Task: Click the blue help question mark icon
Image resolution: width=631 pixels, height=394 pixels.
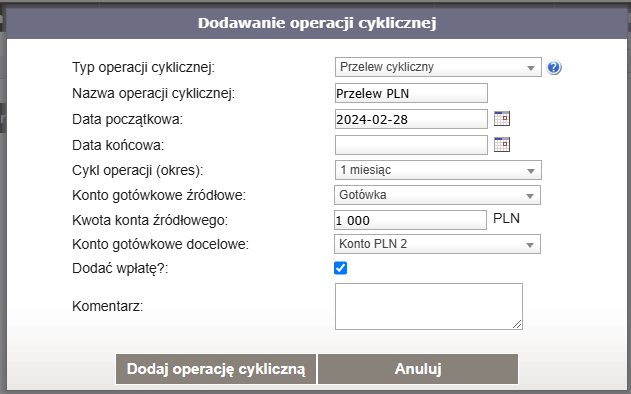Action: (x=554, y=67)
